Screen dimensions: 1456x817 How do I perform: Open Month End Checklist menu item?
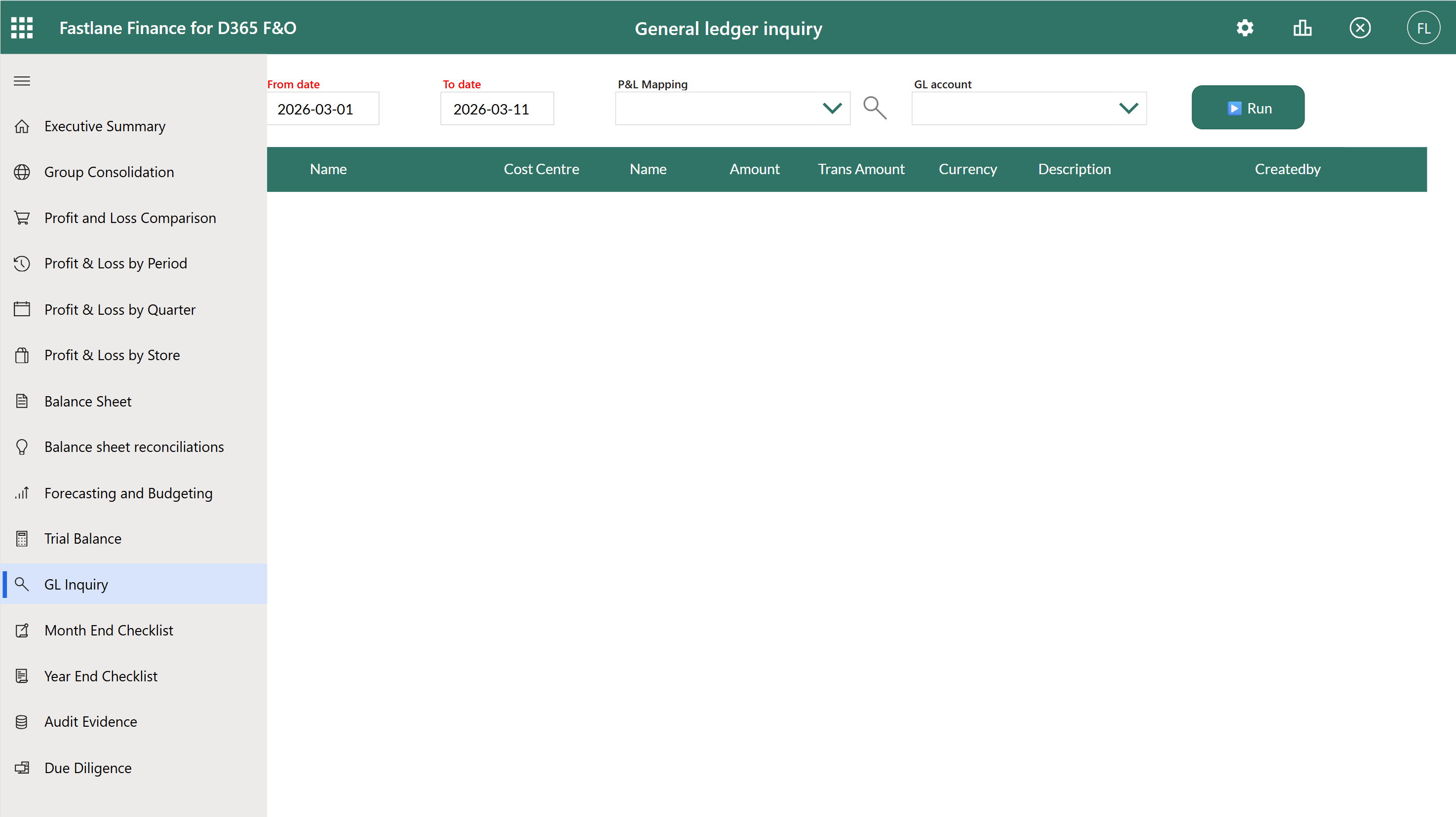click(109, 630)
